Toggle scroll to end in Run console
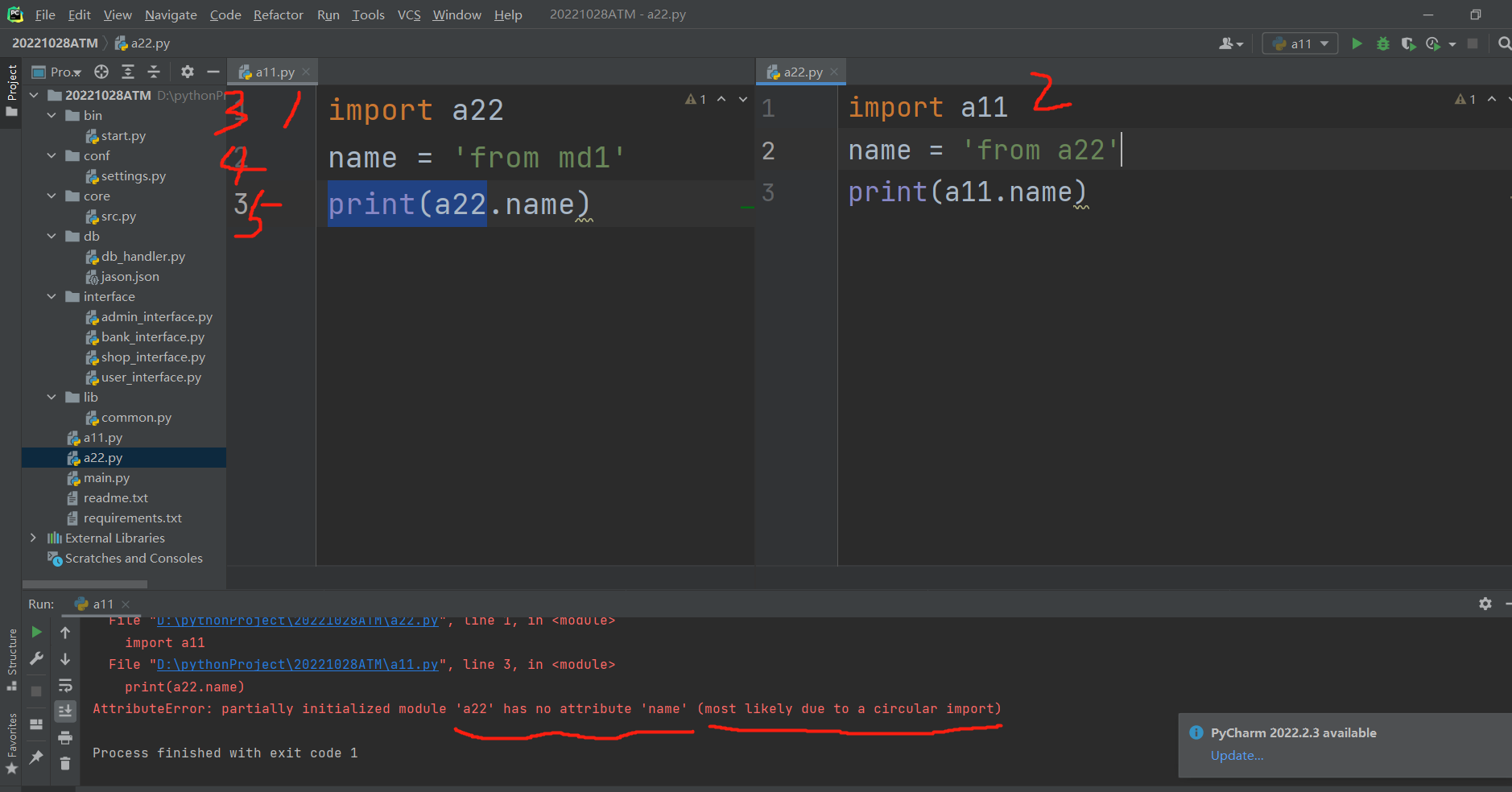Viewport: 1512px width, 792px height. [x=65, y=712]
